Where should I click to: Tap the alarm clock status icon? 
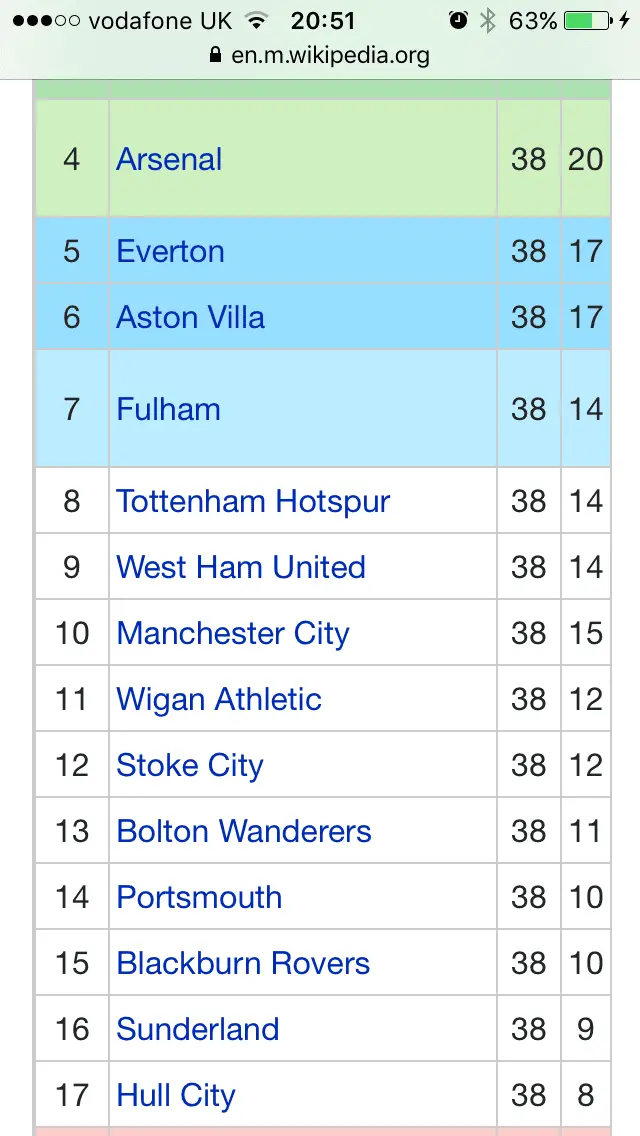(459, 21)
